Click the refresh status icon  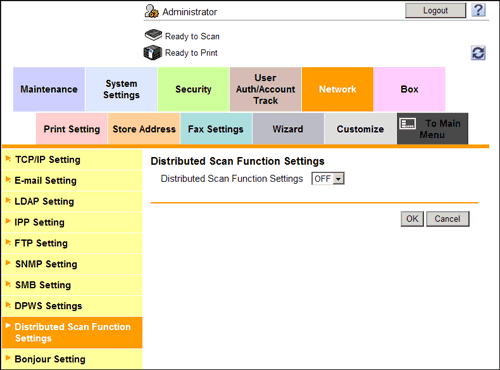click(478, 53)
